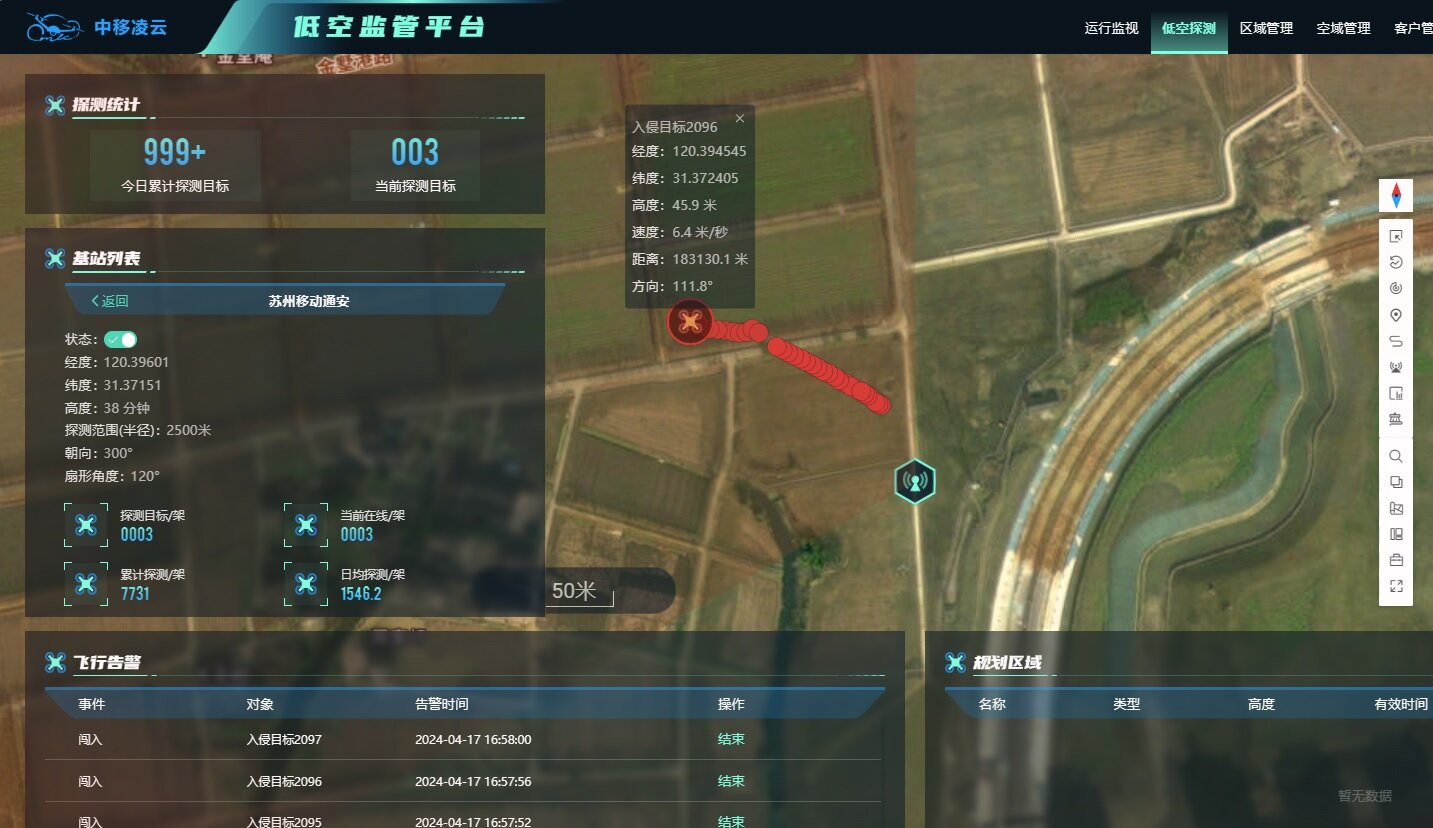Open the 空域管理 menu tab
The height and width of the screenshot is (828, 1433).
pyautogui.click(x=1343, y=28)
